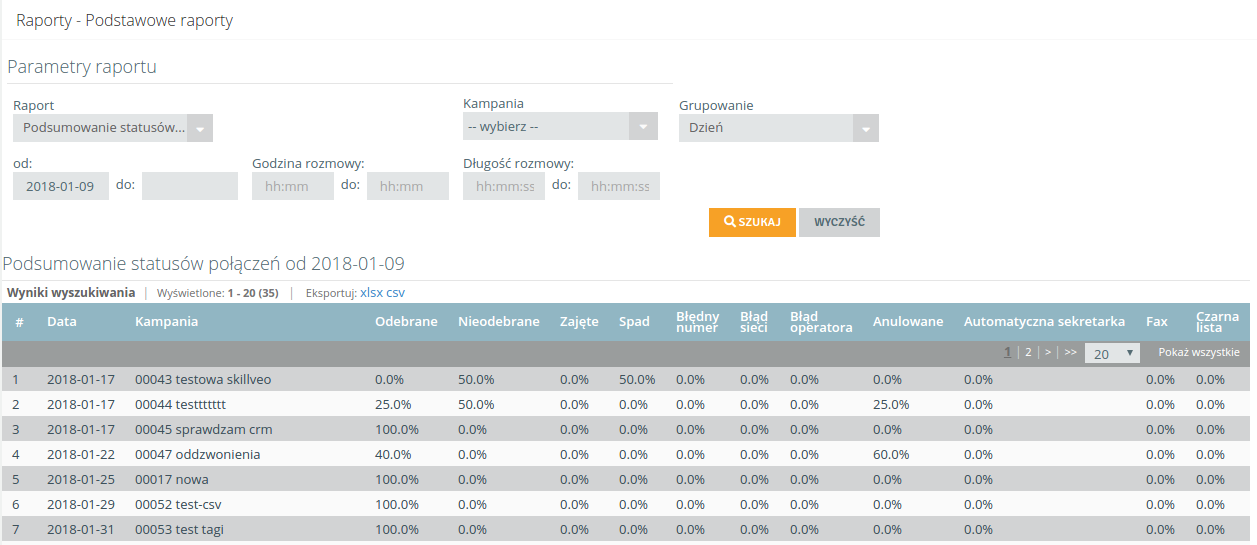Click 25.0% Odebrane value for testttttt
This screenshot has width=1257, height=545.
(393, 405)
